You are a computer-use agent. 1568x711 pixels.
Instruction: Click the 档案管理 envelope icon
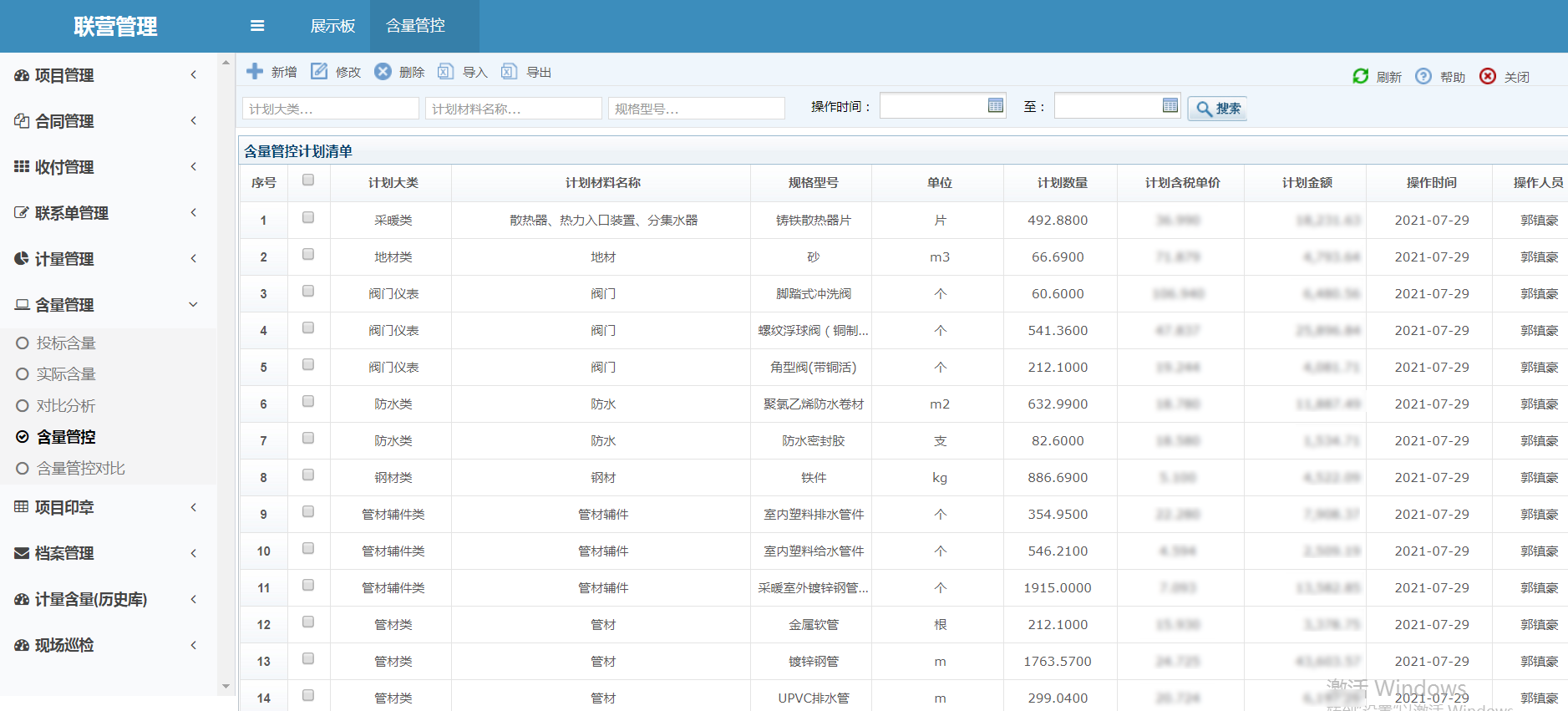point(22,553)
